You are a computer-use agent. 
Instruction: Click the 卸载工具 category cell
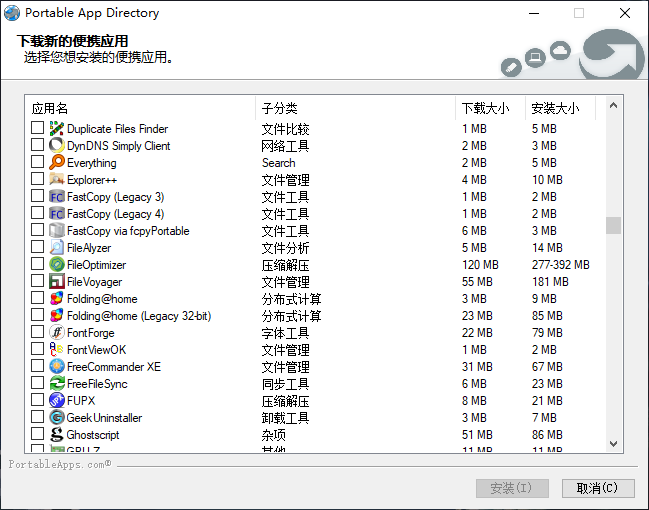pyautogui.click(x=285, y=418)
